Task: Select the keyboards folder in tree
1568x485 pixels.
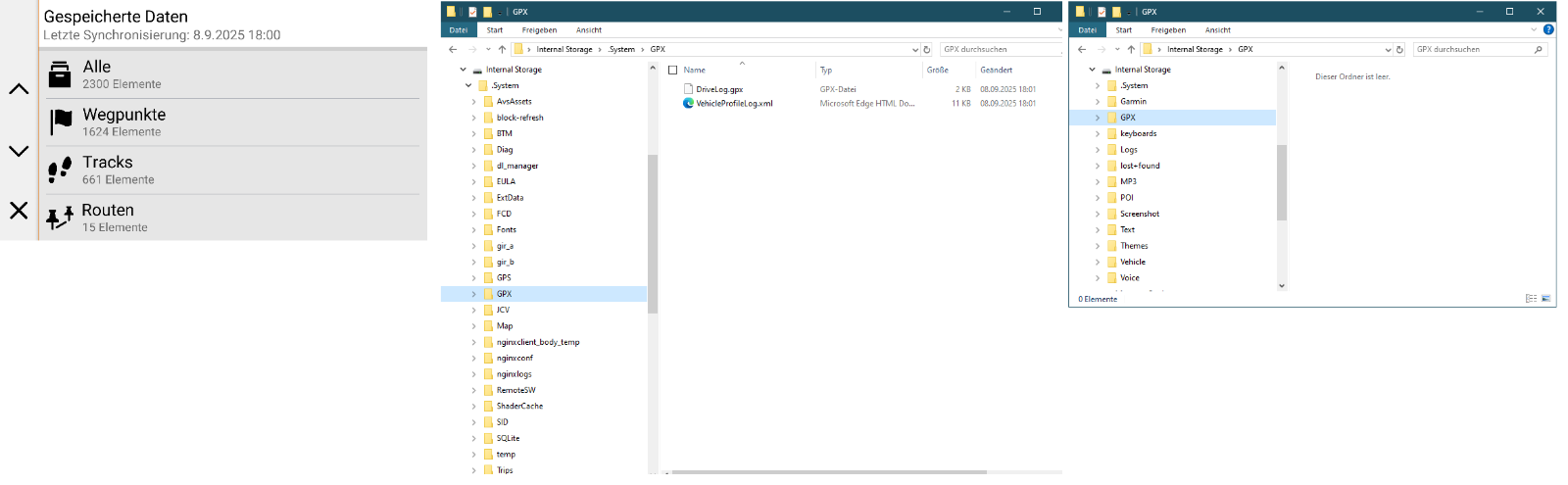Action: [x=1139, y=133]
